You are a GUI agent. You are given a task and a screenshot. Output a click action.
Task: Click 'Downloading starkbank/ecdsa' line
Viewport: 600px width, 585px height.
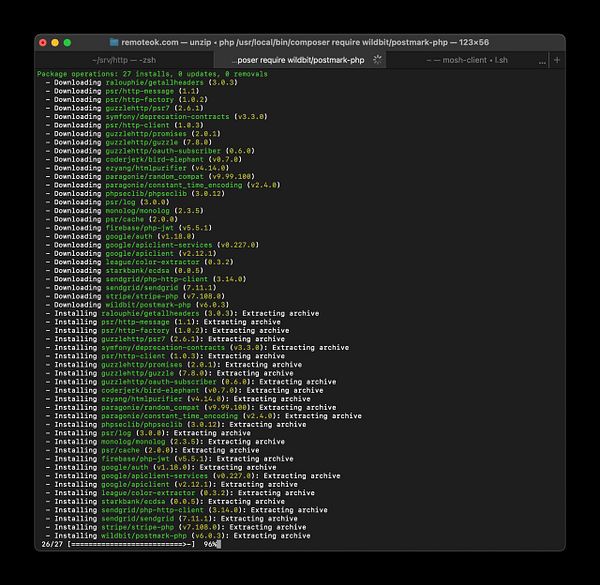[x=125, y=271]
